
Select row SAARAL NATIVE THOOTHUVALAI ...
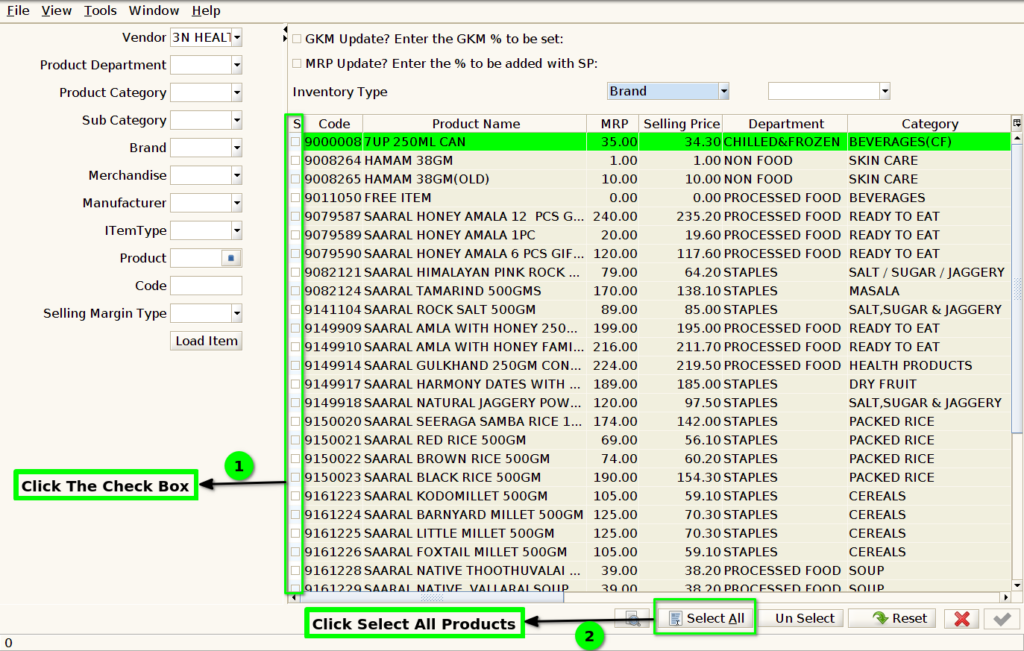tap(651, 571)
